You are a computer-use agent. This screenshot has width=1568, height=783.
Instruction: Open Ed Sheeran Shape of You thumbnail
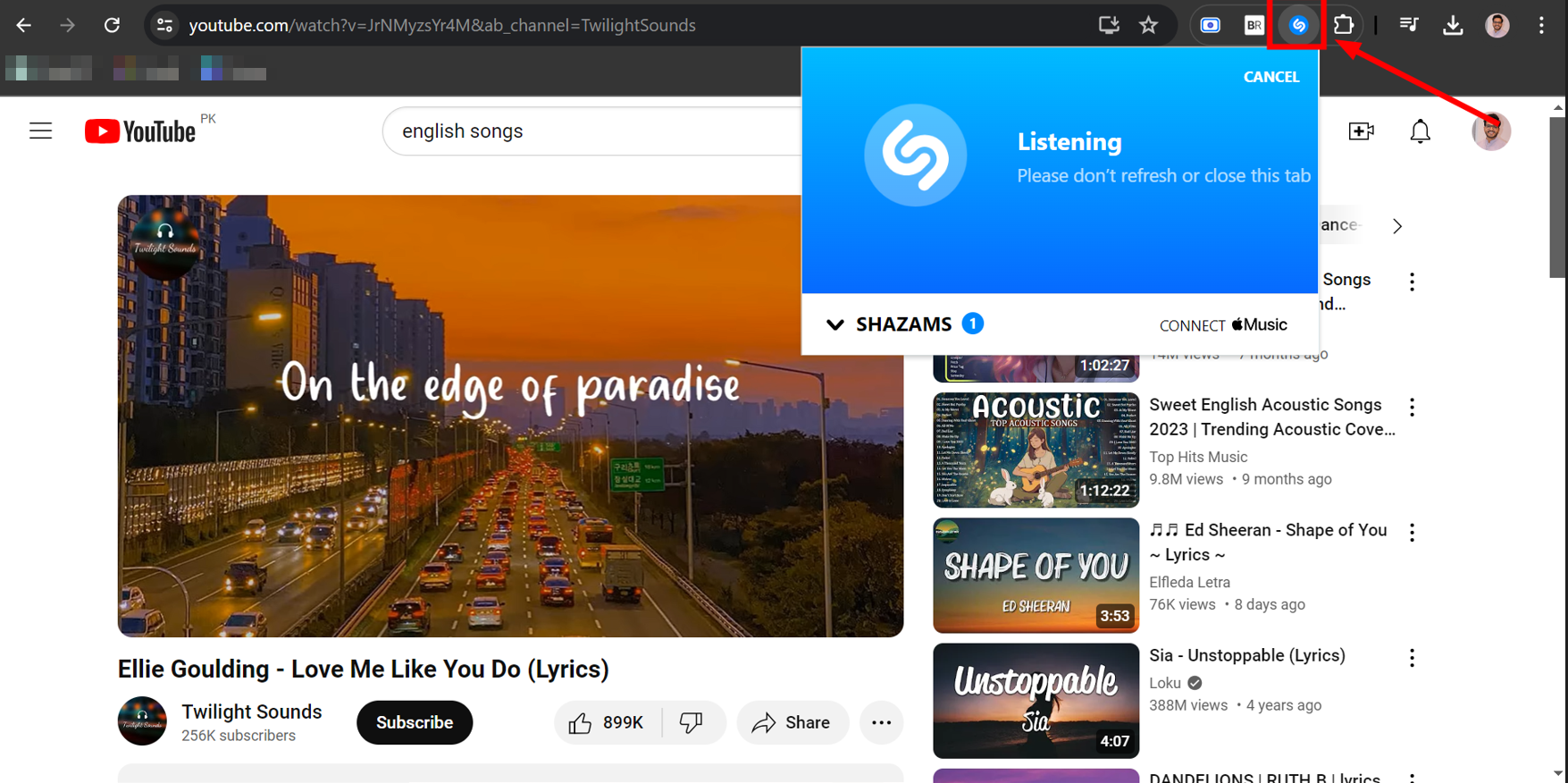pyautogui.click(x=1036, y=575)
